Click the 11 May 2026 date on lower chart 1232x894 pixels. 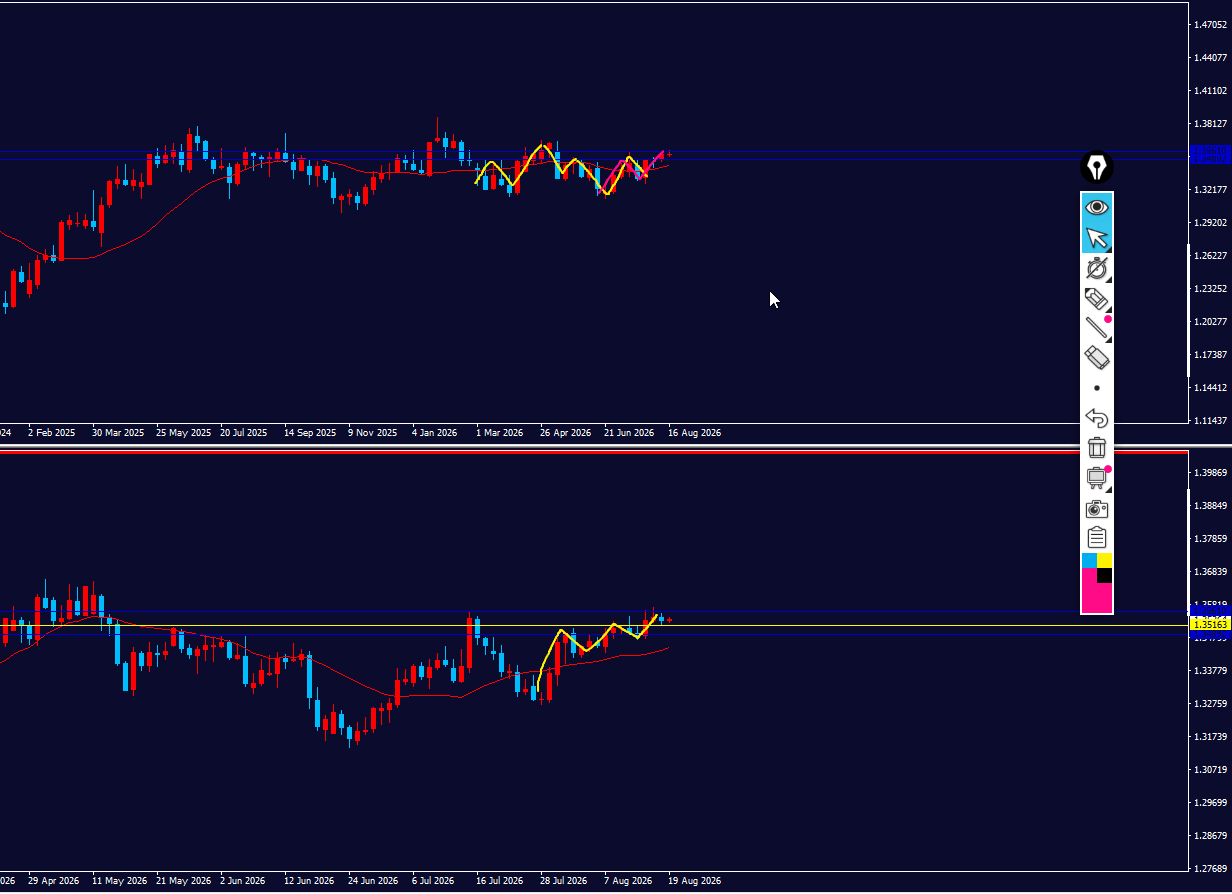(119, 881)
